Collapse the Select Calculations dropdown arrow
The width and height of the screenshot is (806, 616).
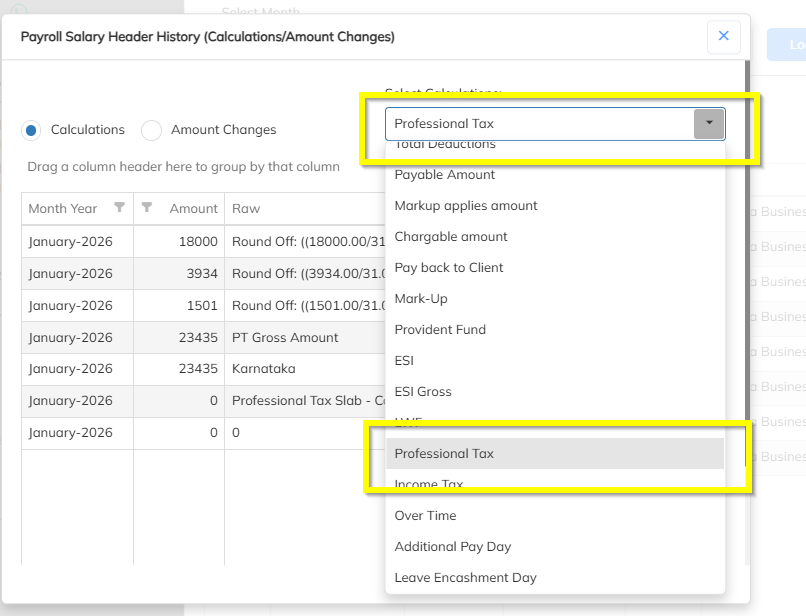[x=708, y=124]
